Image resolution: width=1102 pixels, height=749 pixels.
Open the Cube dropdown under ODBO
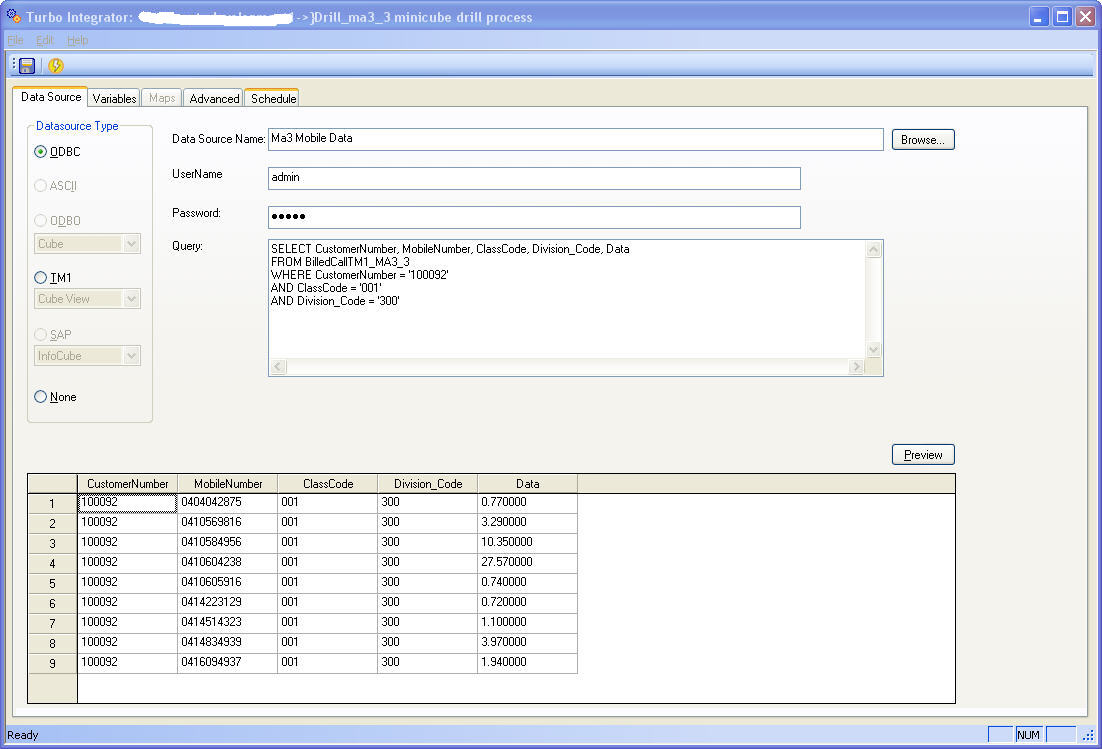click(131, 244)
